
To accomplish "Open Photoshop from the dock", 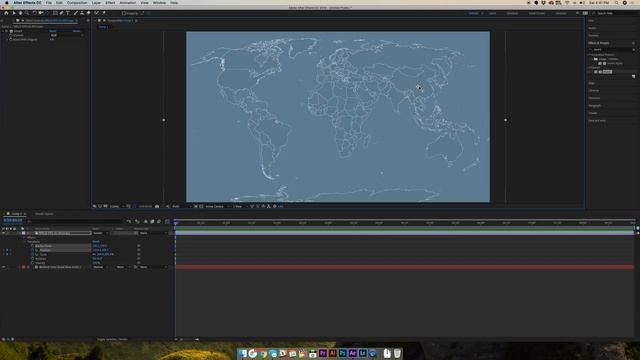I will click(343, 353).
